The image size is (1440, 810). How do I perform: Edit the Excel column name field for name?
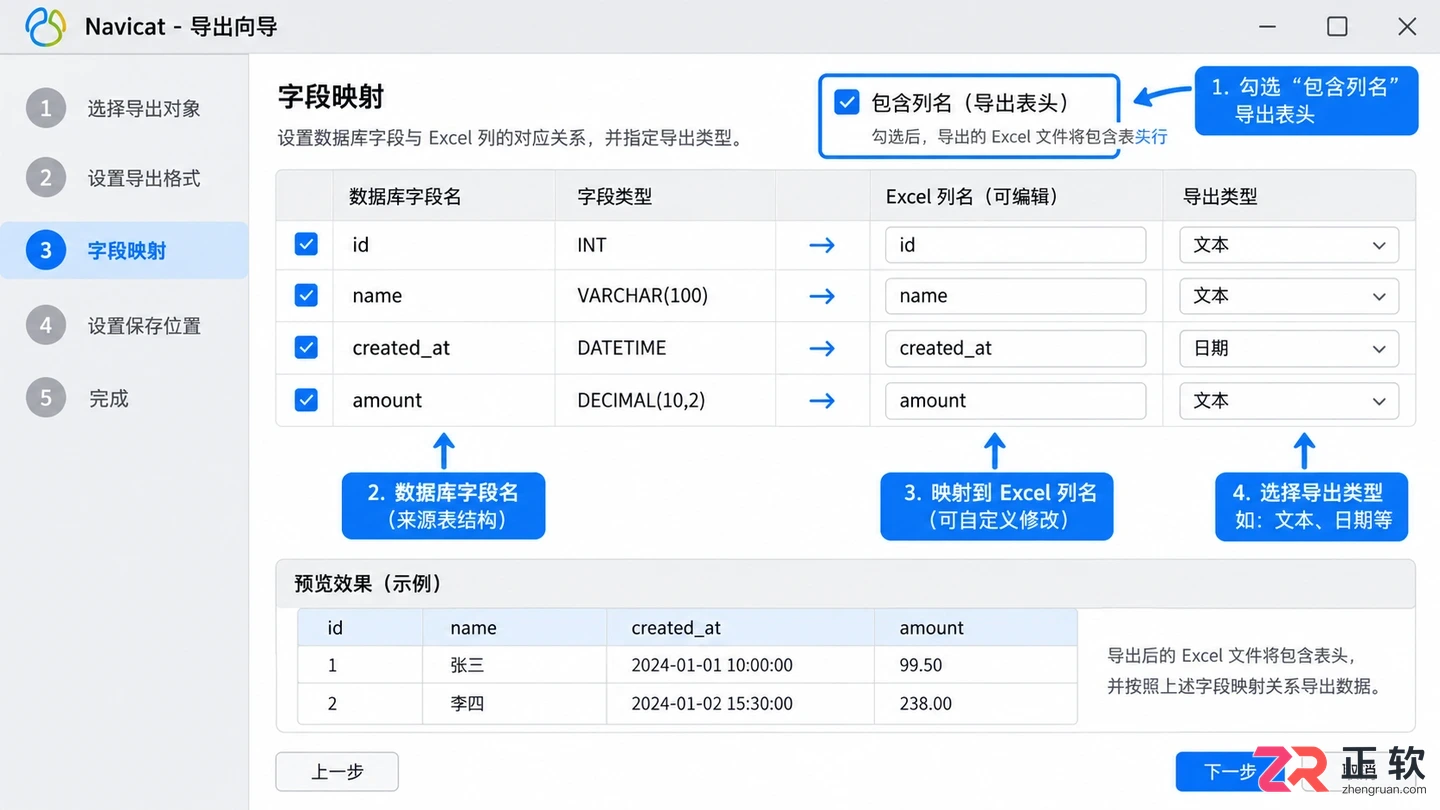click(x=1015, y=296)
